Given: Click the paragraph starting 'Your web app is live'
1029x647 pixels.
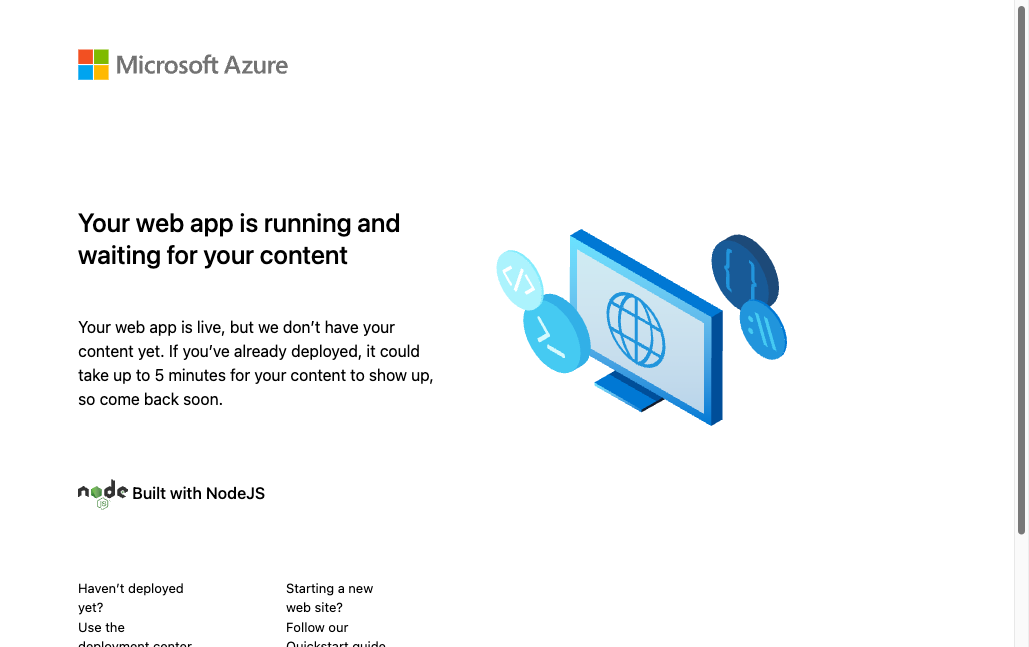Looking at the screenshot, I should coord(256,363).
